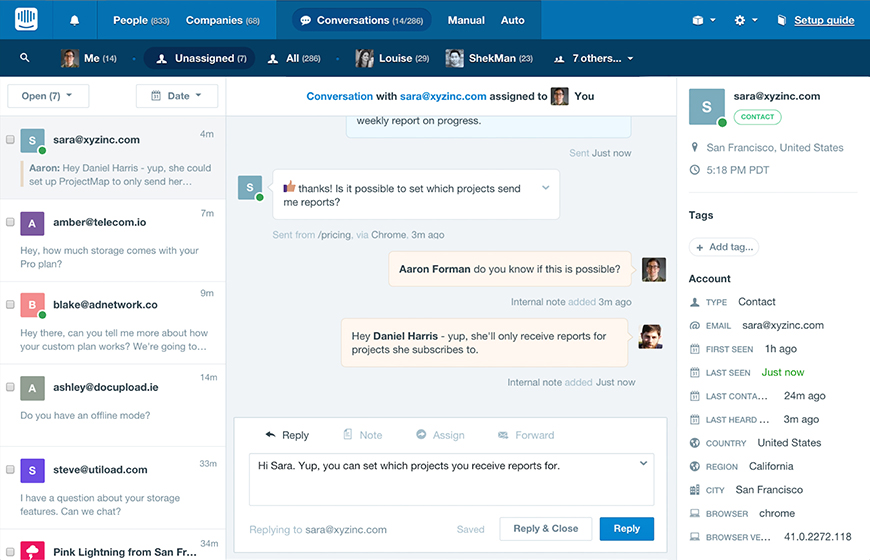Click the Pink Lightning avatar icon
Screen dimensions: 870x560
pyautogui.click(x=32, y=551)
